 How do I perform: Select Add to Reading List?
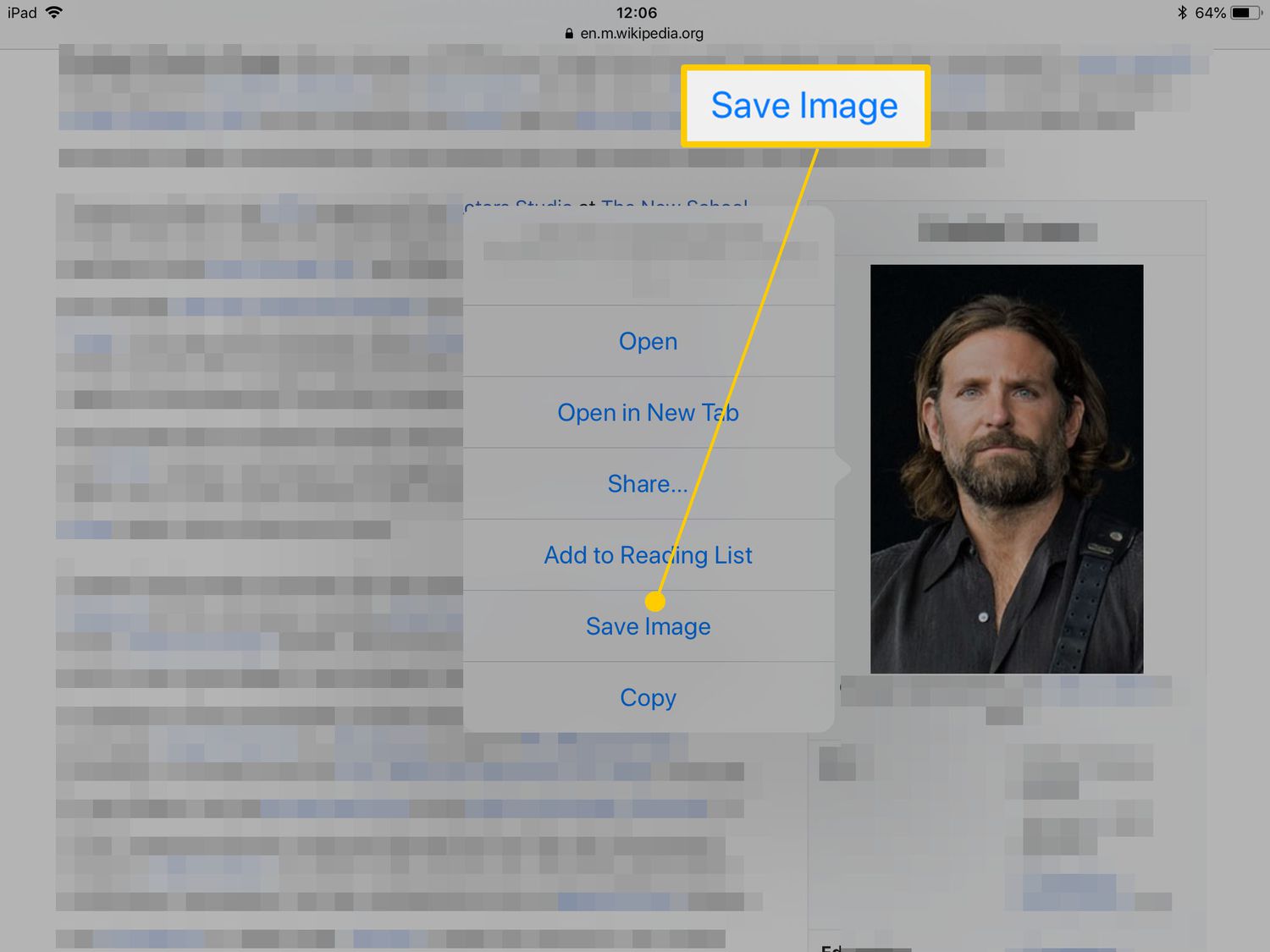tap(649, 555)
